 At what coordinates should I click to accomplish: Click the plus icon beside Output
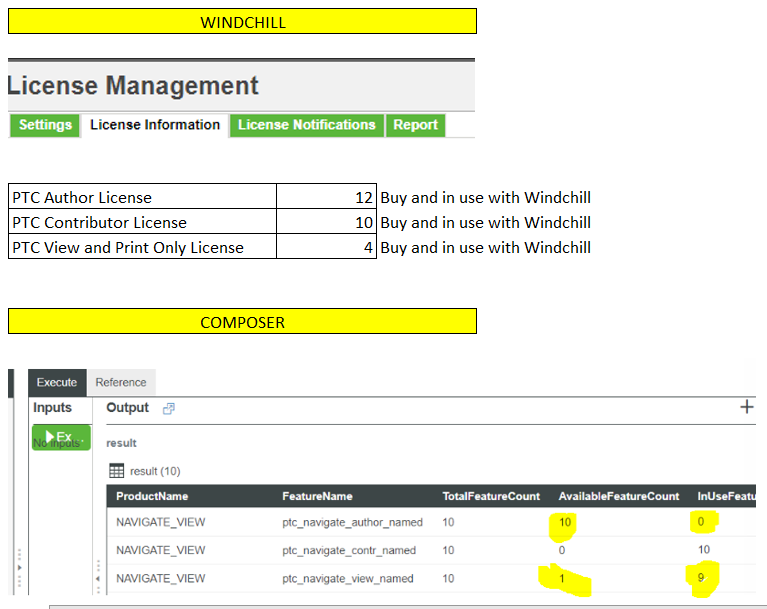pyautogui.click(x=746, y=407)
